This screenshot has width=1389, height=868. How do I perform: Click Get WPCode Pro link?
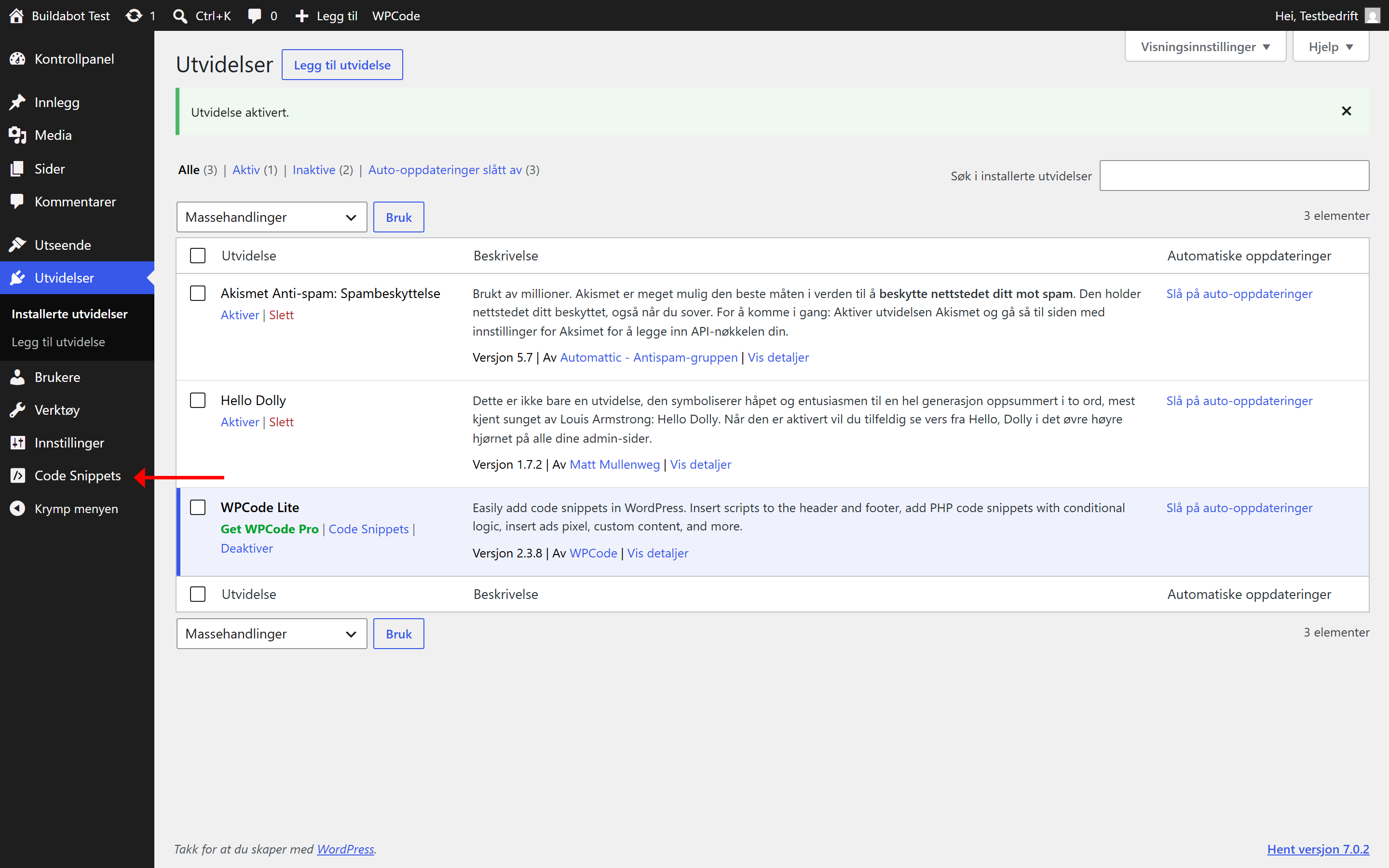(x=269, y=529)
